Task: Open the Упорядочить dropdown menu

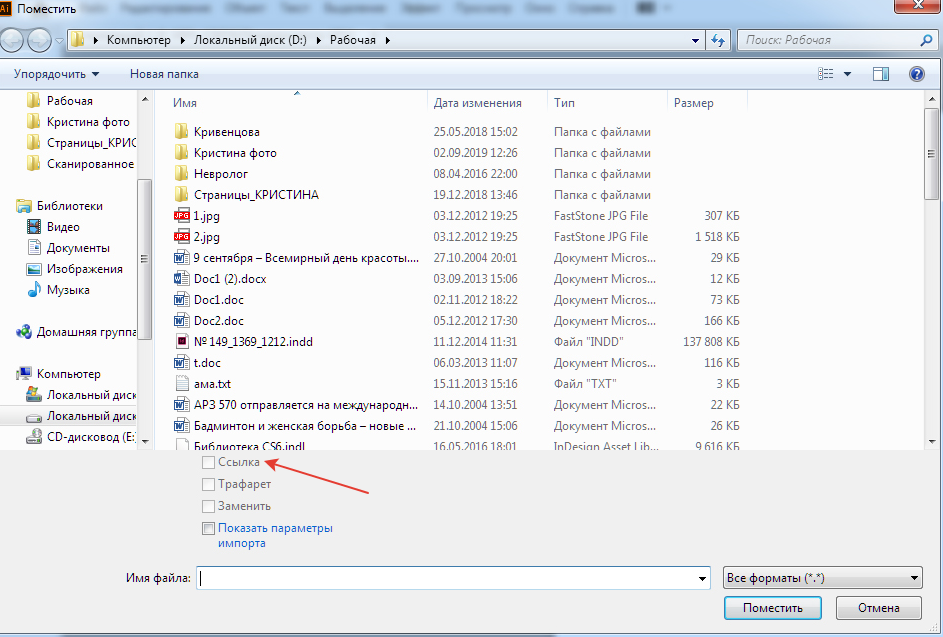Action: (57, 74)
